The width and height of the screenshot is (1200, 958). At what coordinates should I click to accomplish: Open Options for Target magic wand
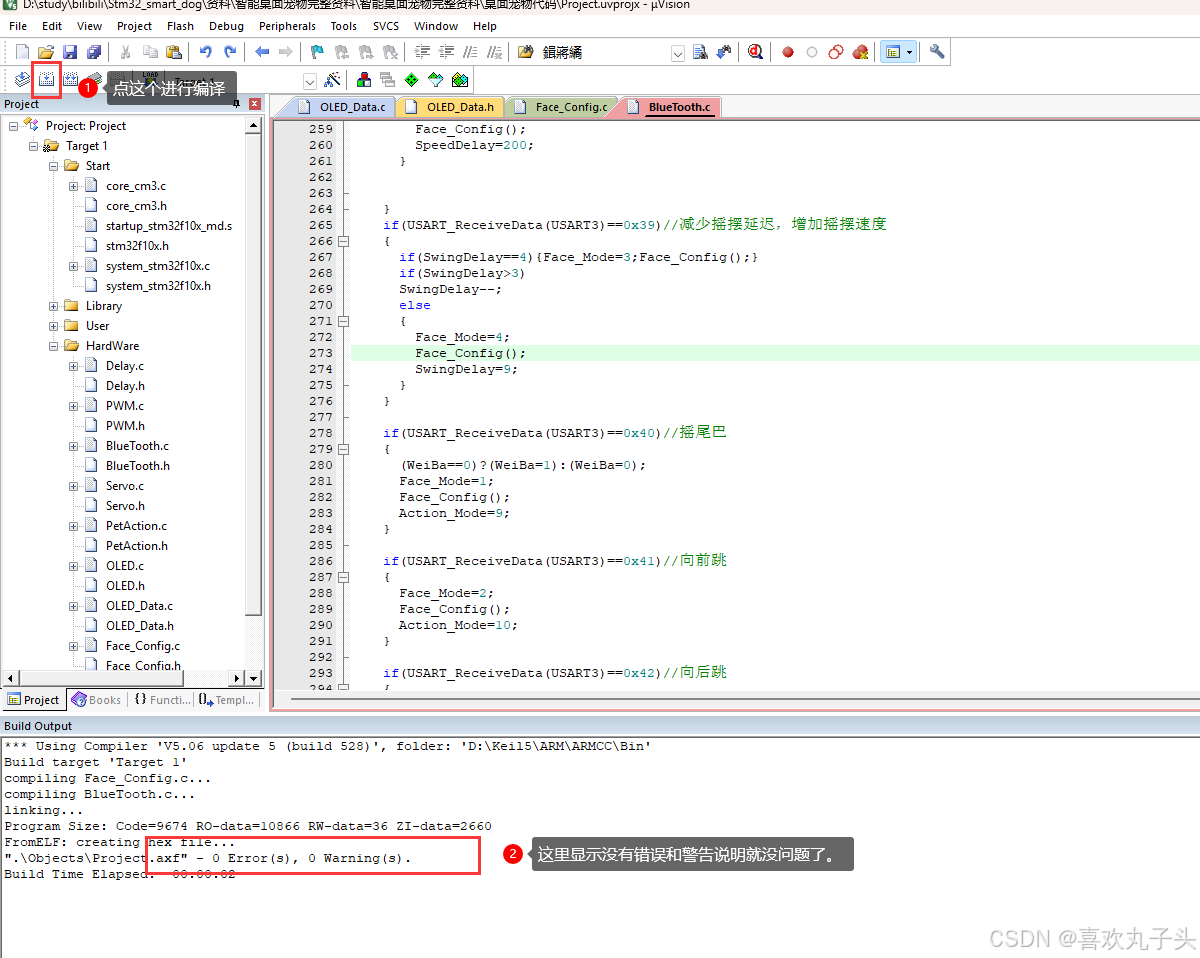click(x=334, y=79)
